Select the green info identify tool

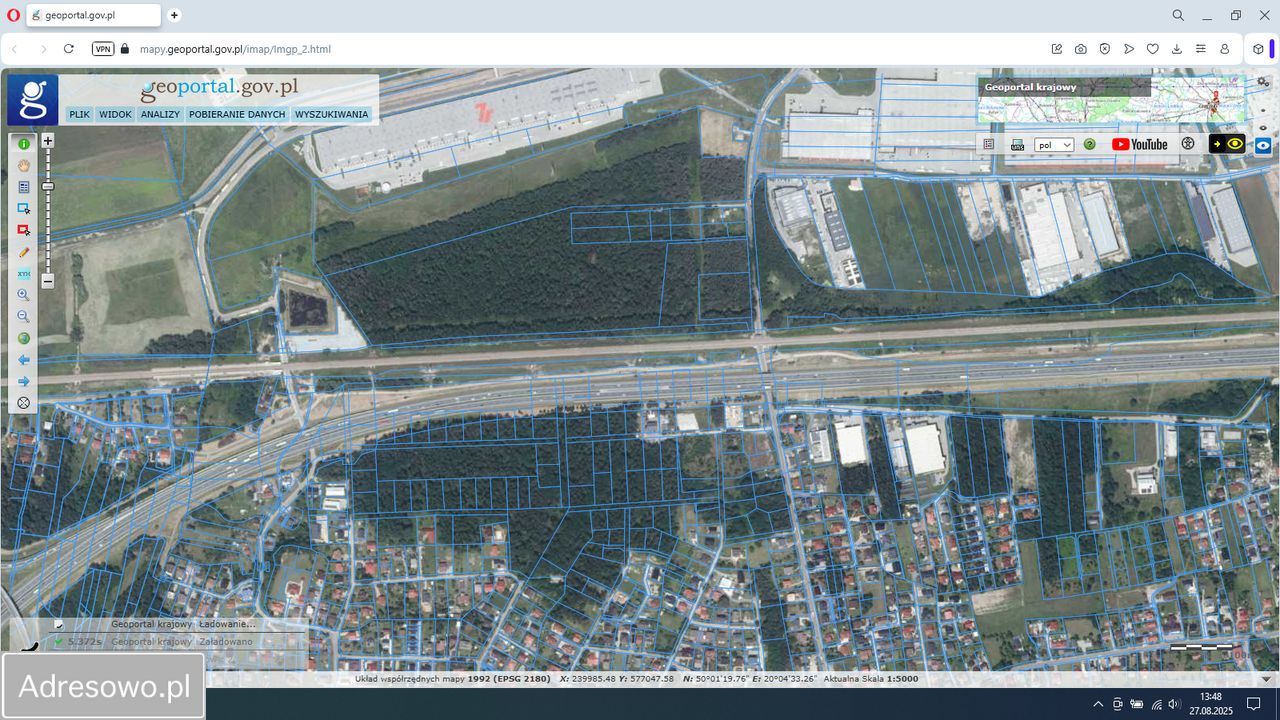click(24, 144)
